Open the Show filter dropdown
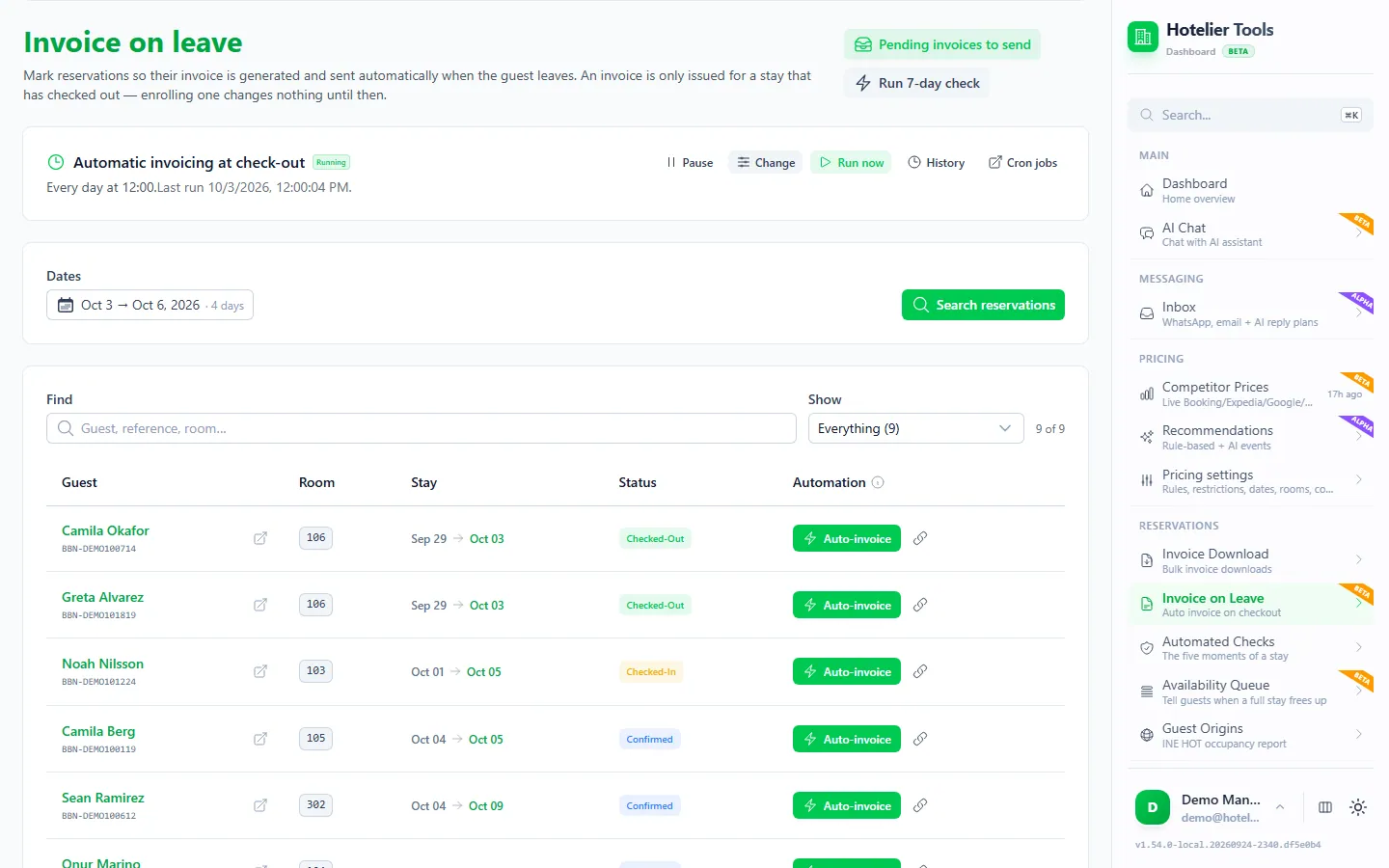This screenshot has height=868, width=1389. tap(915, 428)
